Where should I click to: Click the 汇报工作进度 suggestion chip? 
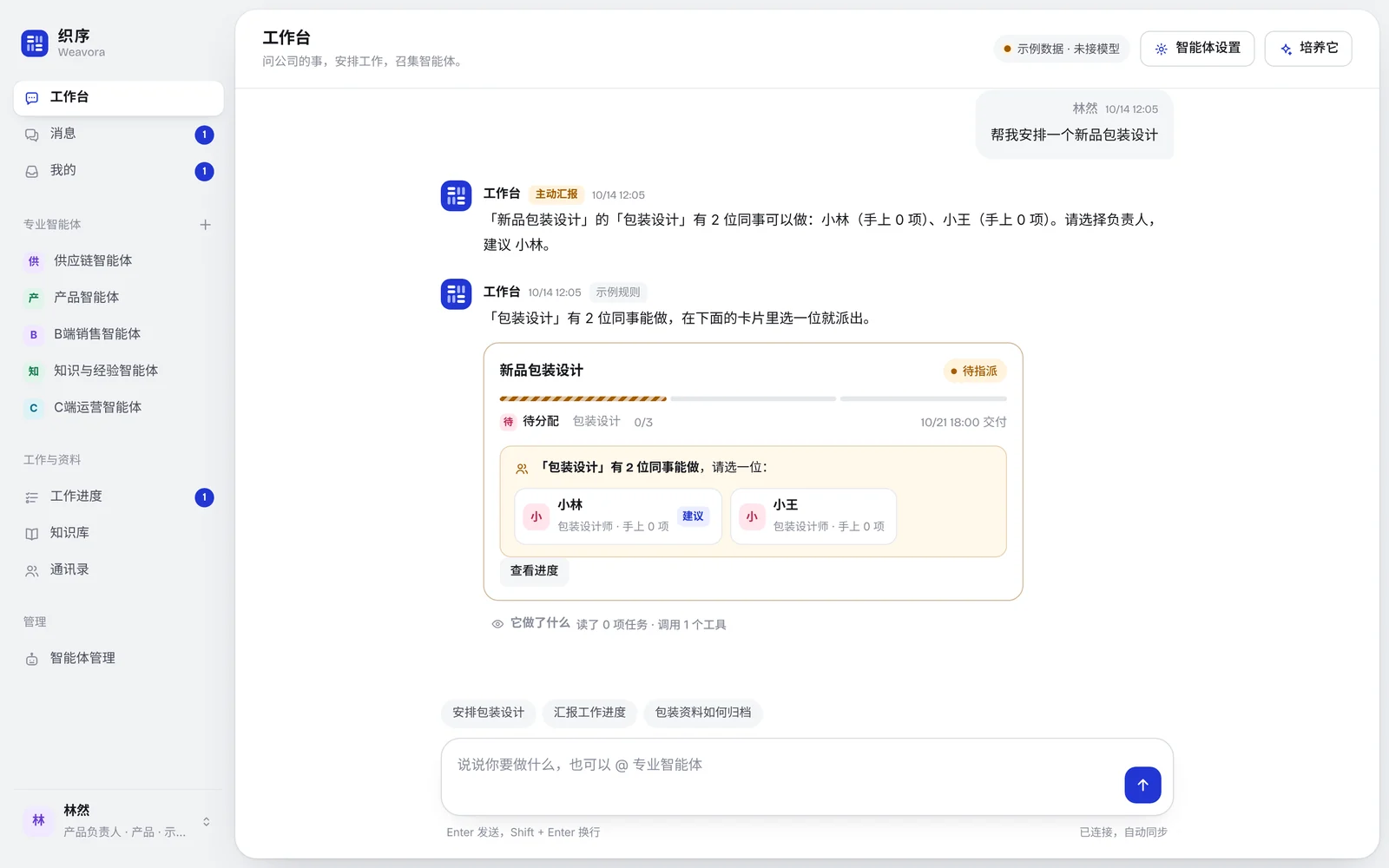589,713
